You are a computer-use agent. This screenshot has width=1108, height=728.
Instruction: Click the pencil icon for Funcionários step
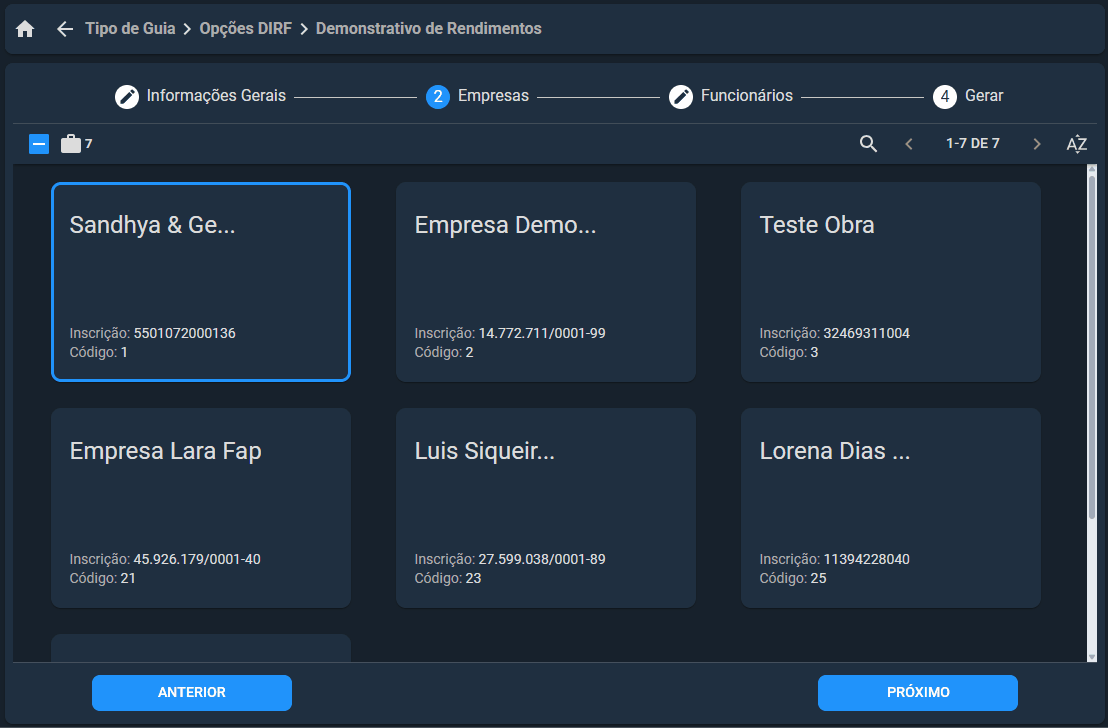click(x=681, y=96)
